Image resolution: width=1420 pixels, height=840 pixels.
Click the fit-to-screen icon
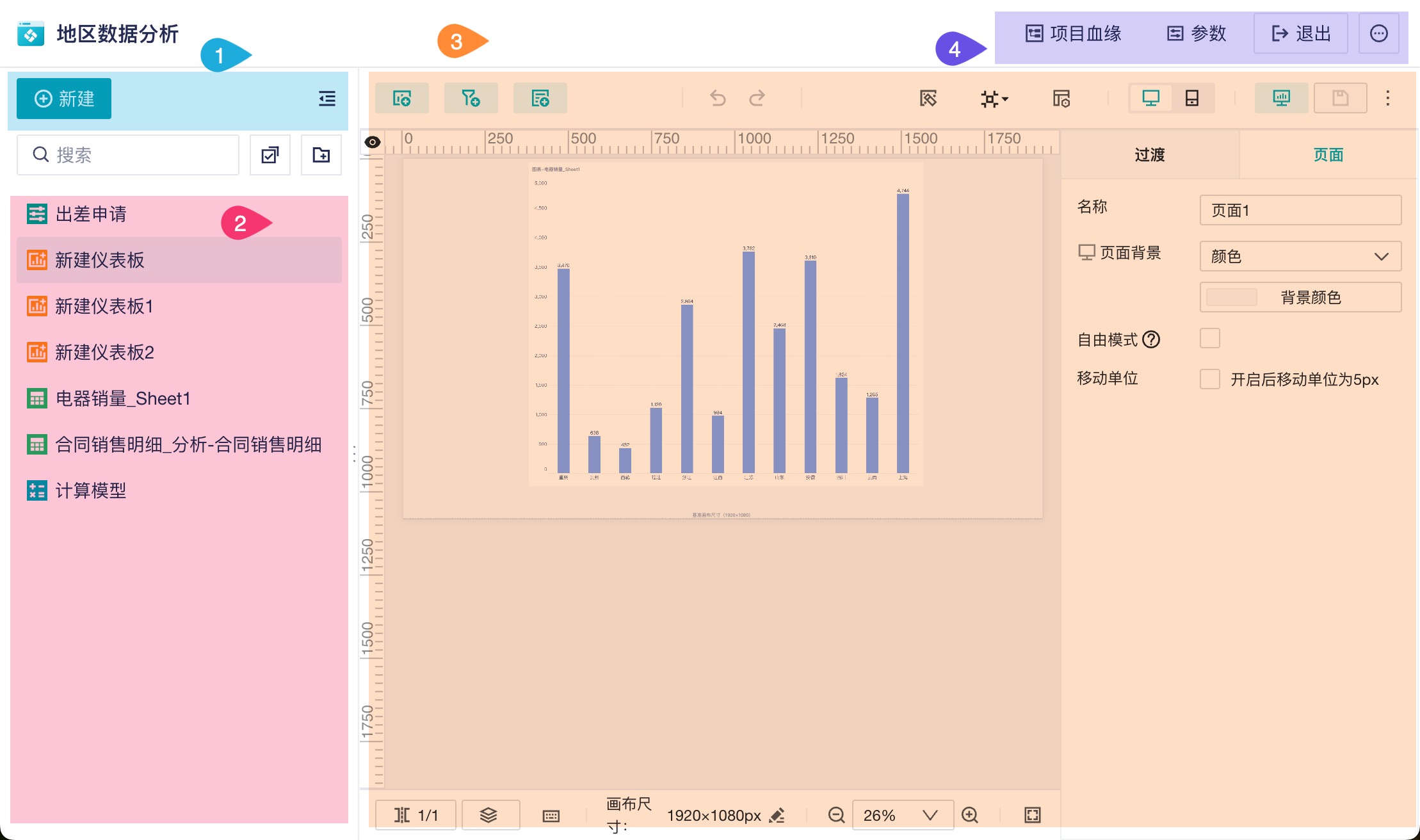[1032, 815]
